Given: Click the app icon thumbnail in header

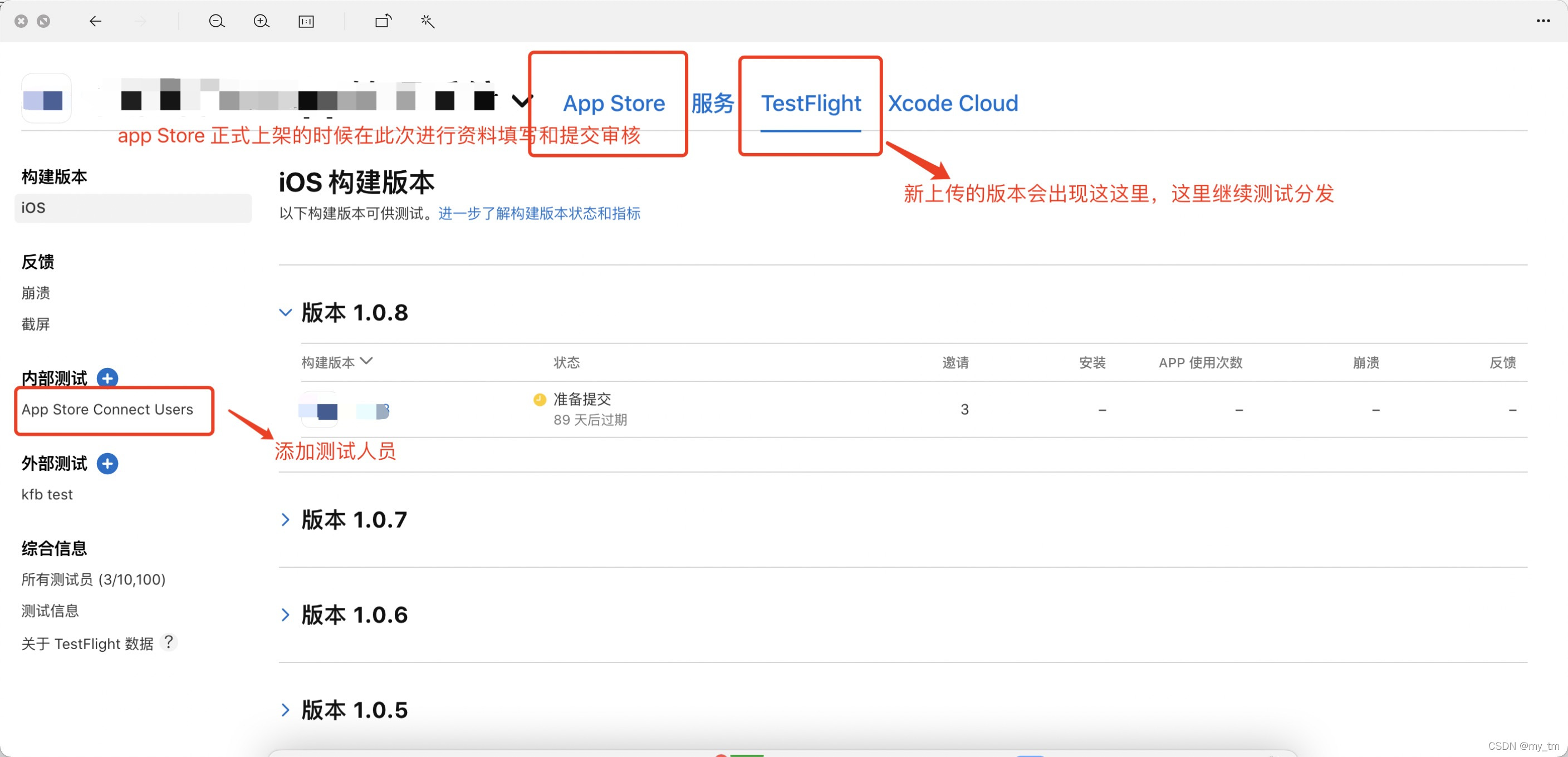Looking at the screenshot, I should pyautogui.click(x=46, y=98).
